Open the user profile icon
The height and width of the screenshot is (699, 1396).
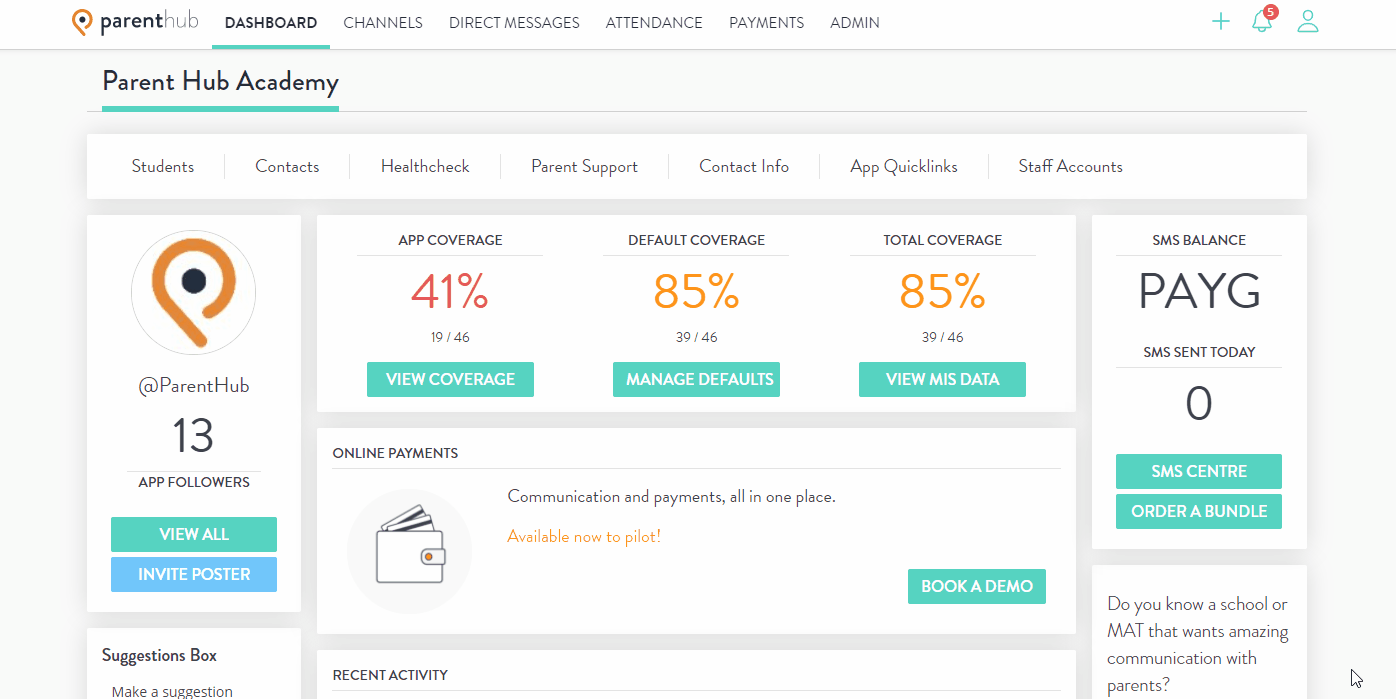[1308, 22]
